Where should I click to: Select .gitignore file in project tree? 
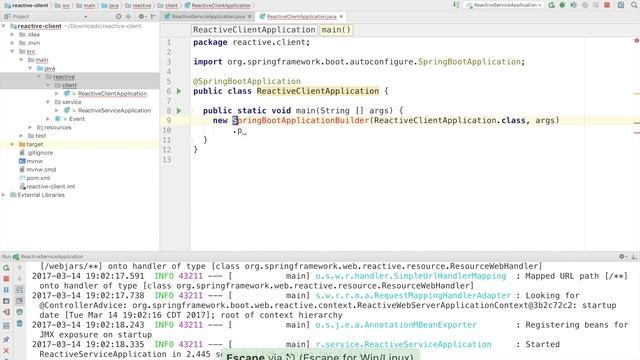(40, 153)
